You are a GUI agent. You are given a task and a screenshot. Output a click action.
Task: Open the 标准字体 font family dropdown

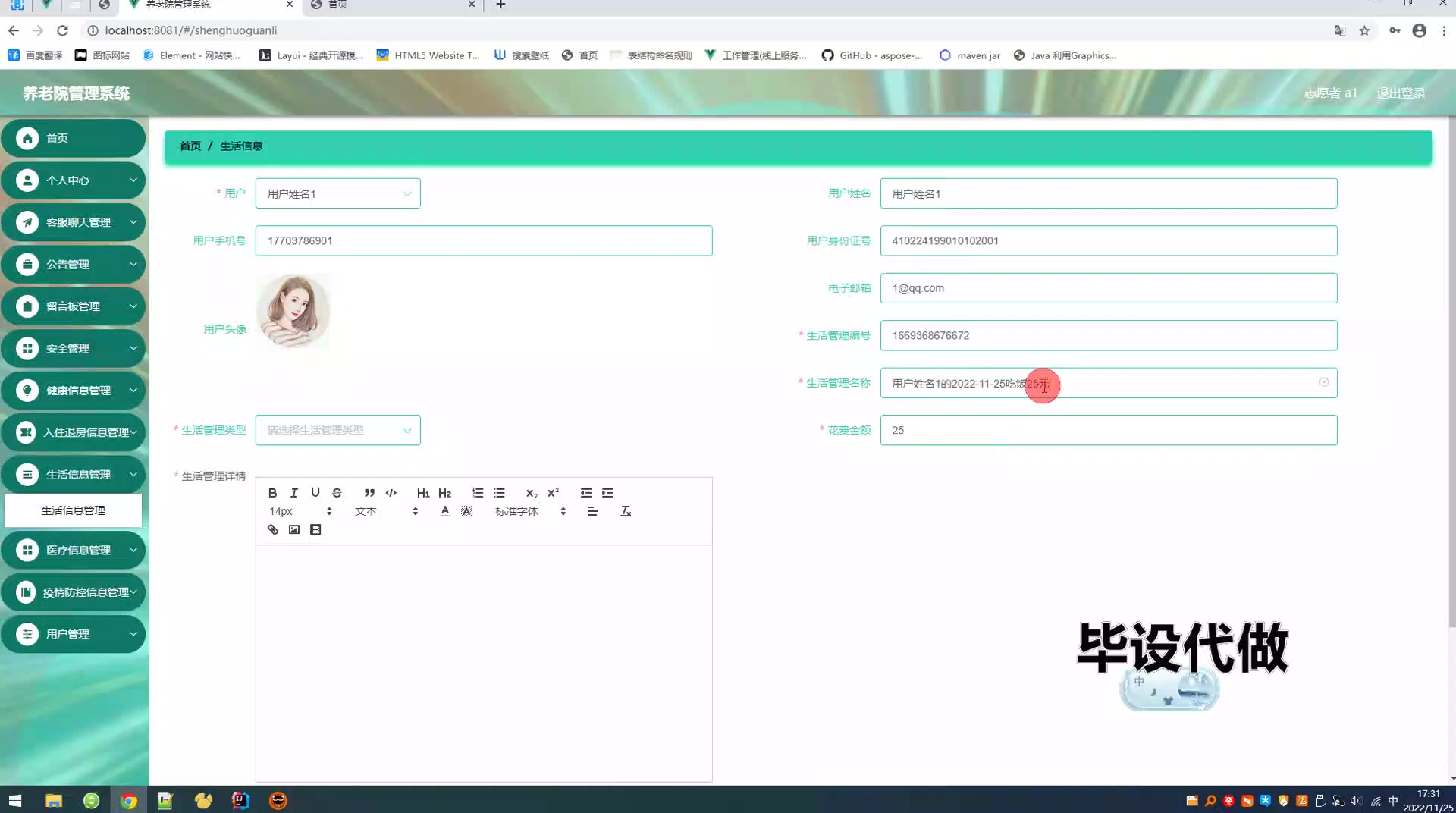click(x=530, y=511)
